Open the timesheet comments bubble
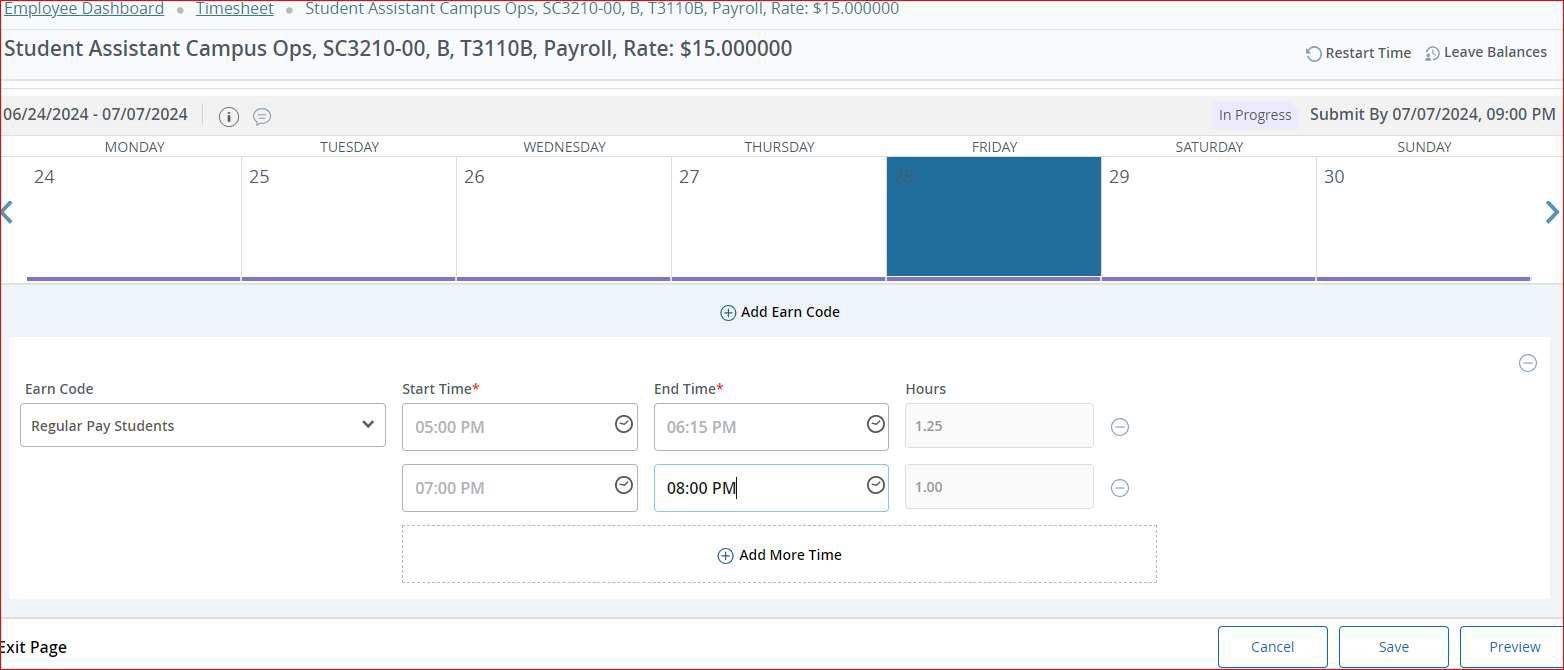Image resolution: width=1564 pixels, height=670 pixels. 262,116
